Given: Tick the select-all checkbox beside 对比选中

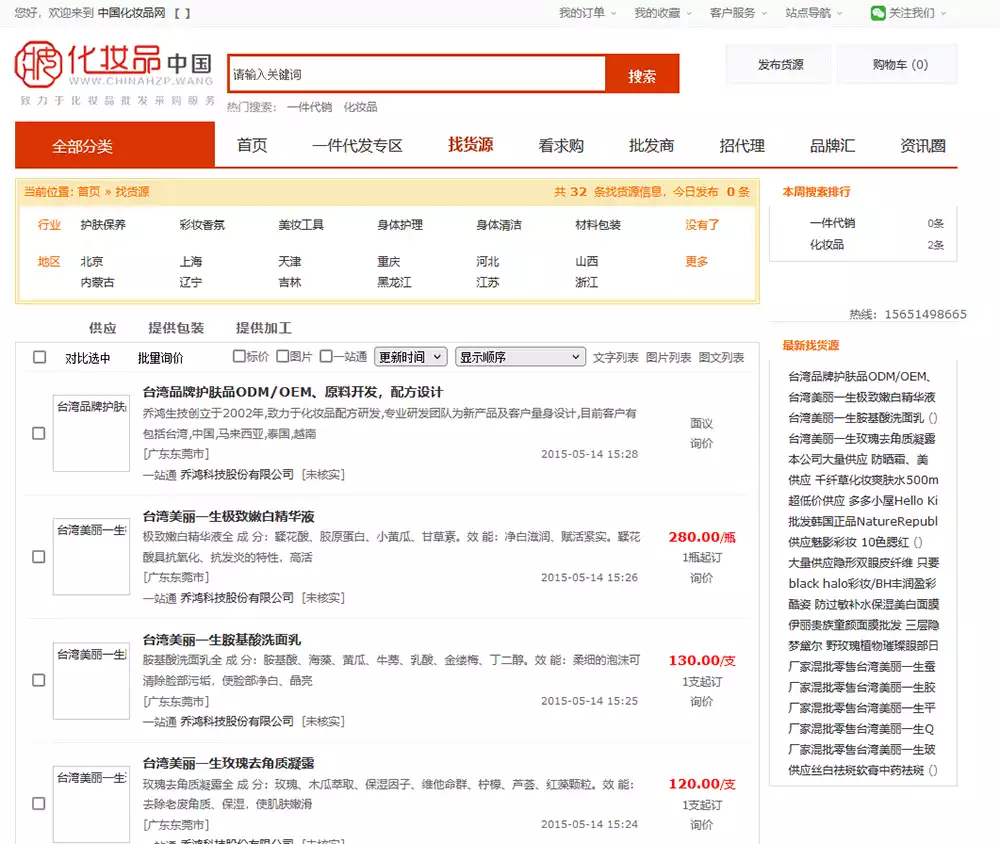Looking at the screenshot, I should (x=40, y=357).
